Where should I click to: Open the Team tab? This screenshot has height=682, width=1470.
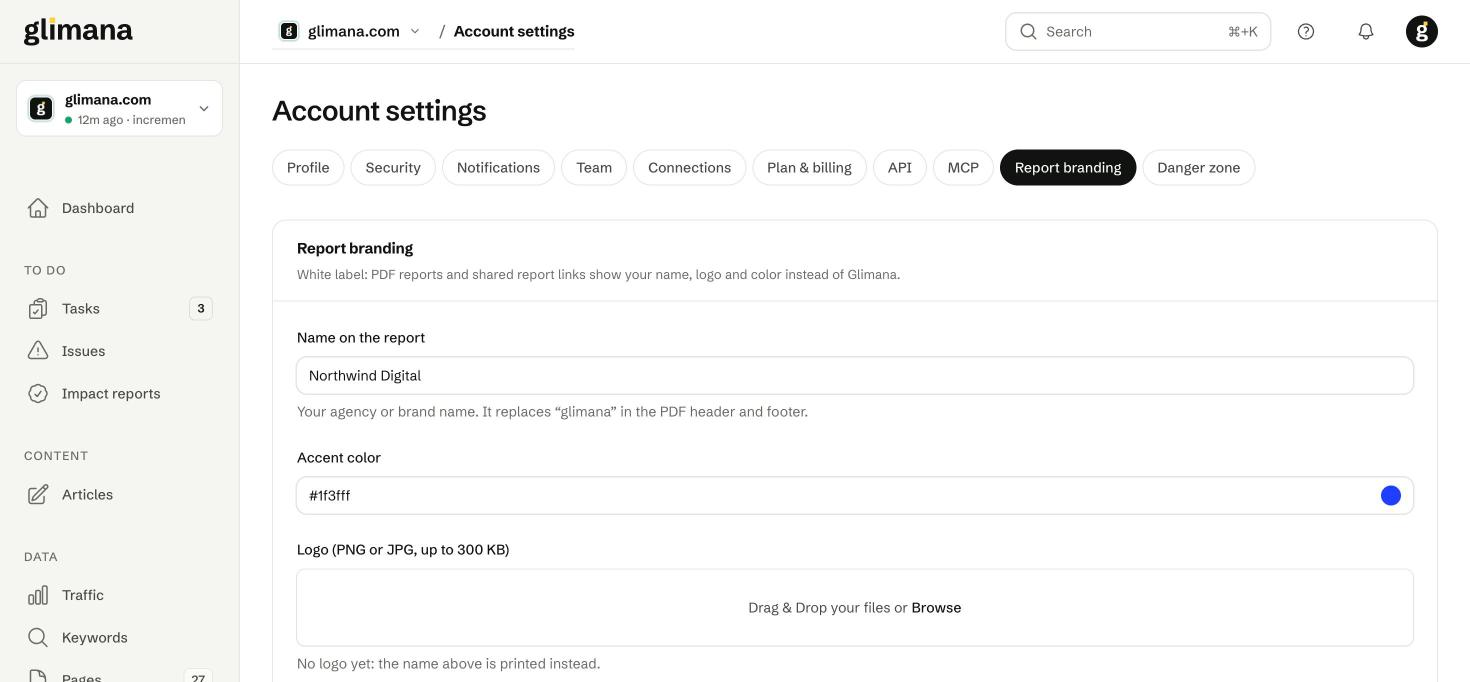594,167
